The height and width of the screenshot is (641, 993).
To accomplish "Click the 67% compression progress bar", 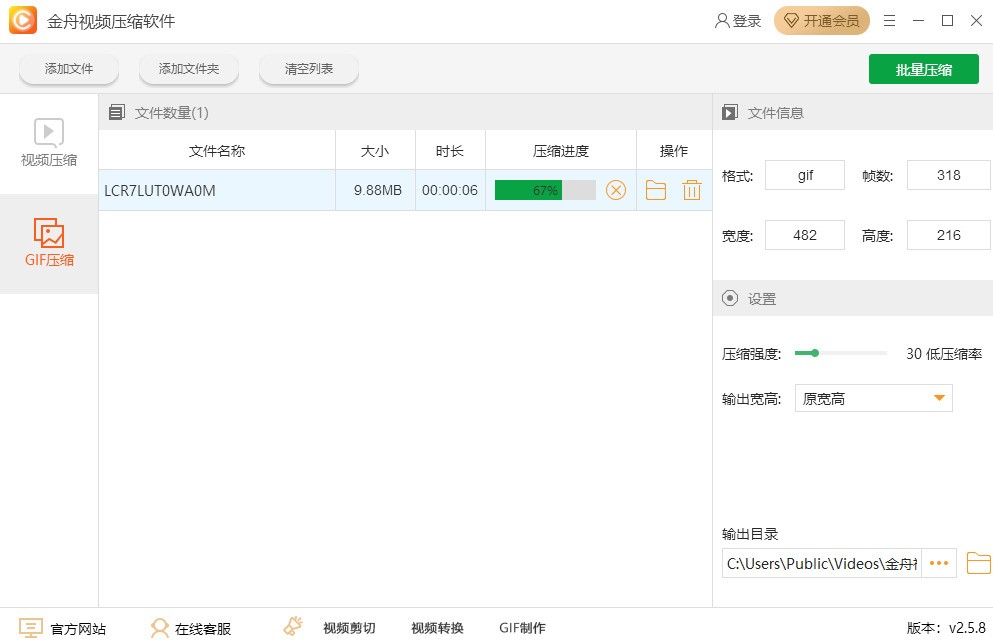I will 545,190.
